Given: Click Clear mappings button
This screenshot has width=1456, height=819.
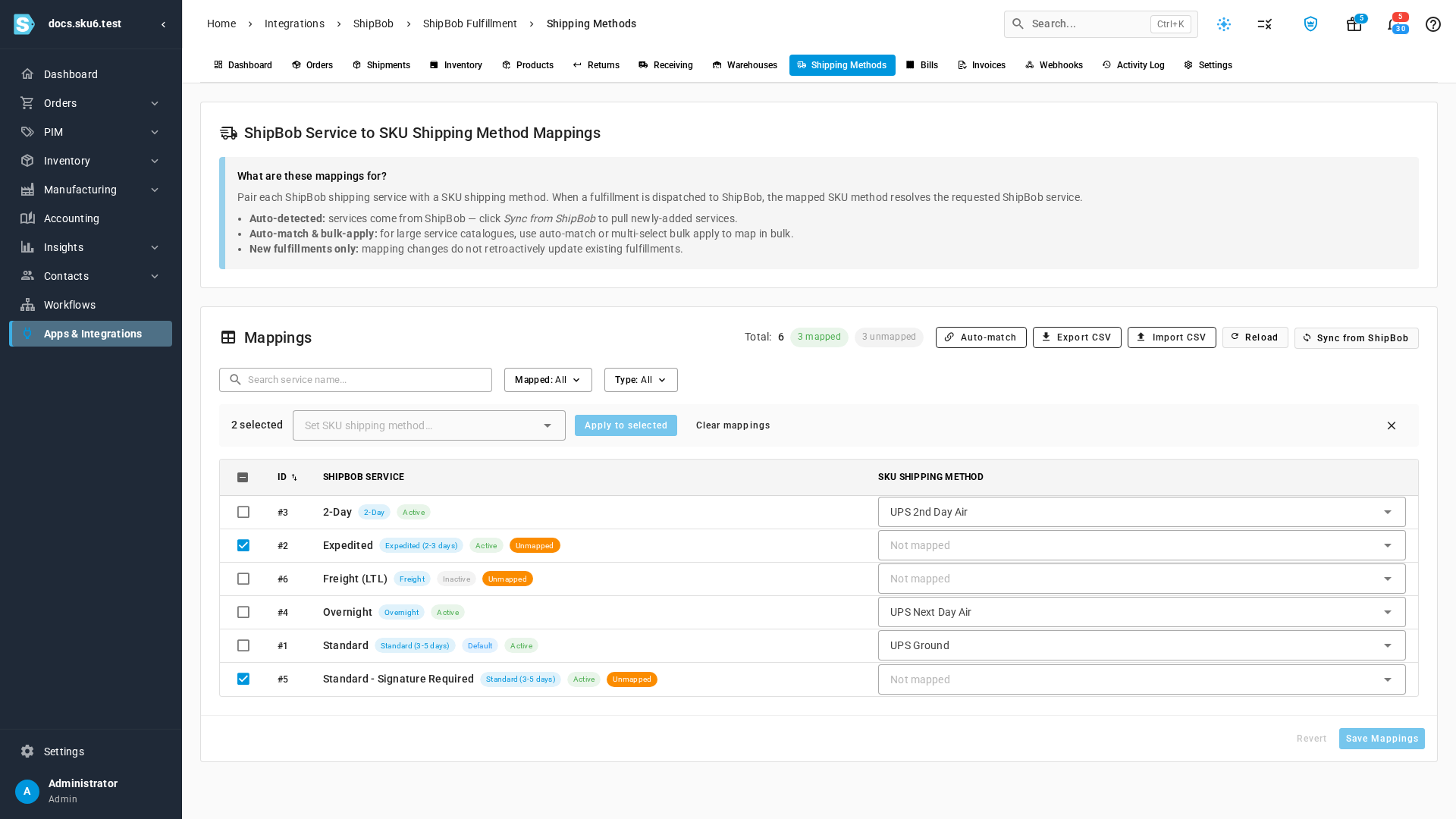Looking at the screenshot, I should (x=733, y=425).
